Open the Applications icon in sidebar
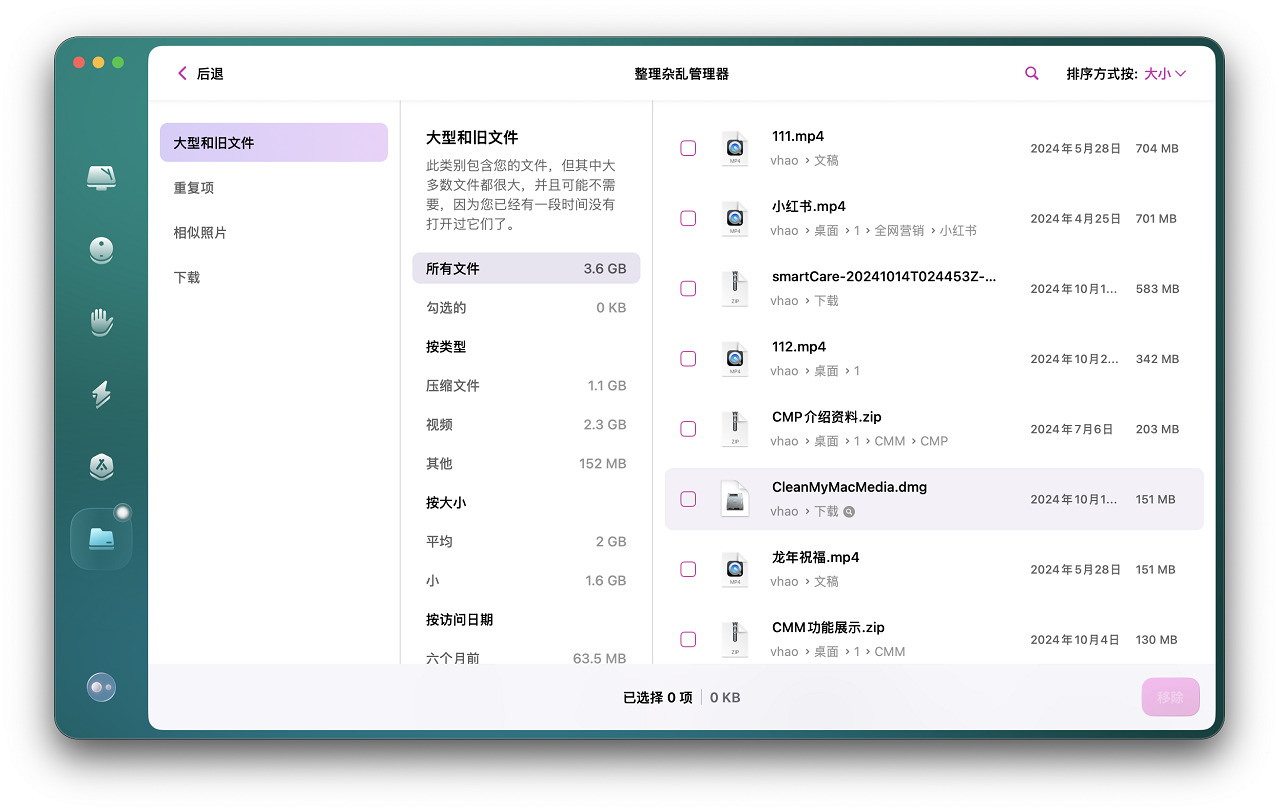The image size is (1279, 811). (x=101, y=466)
